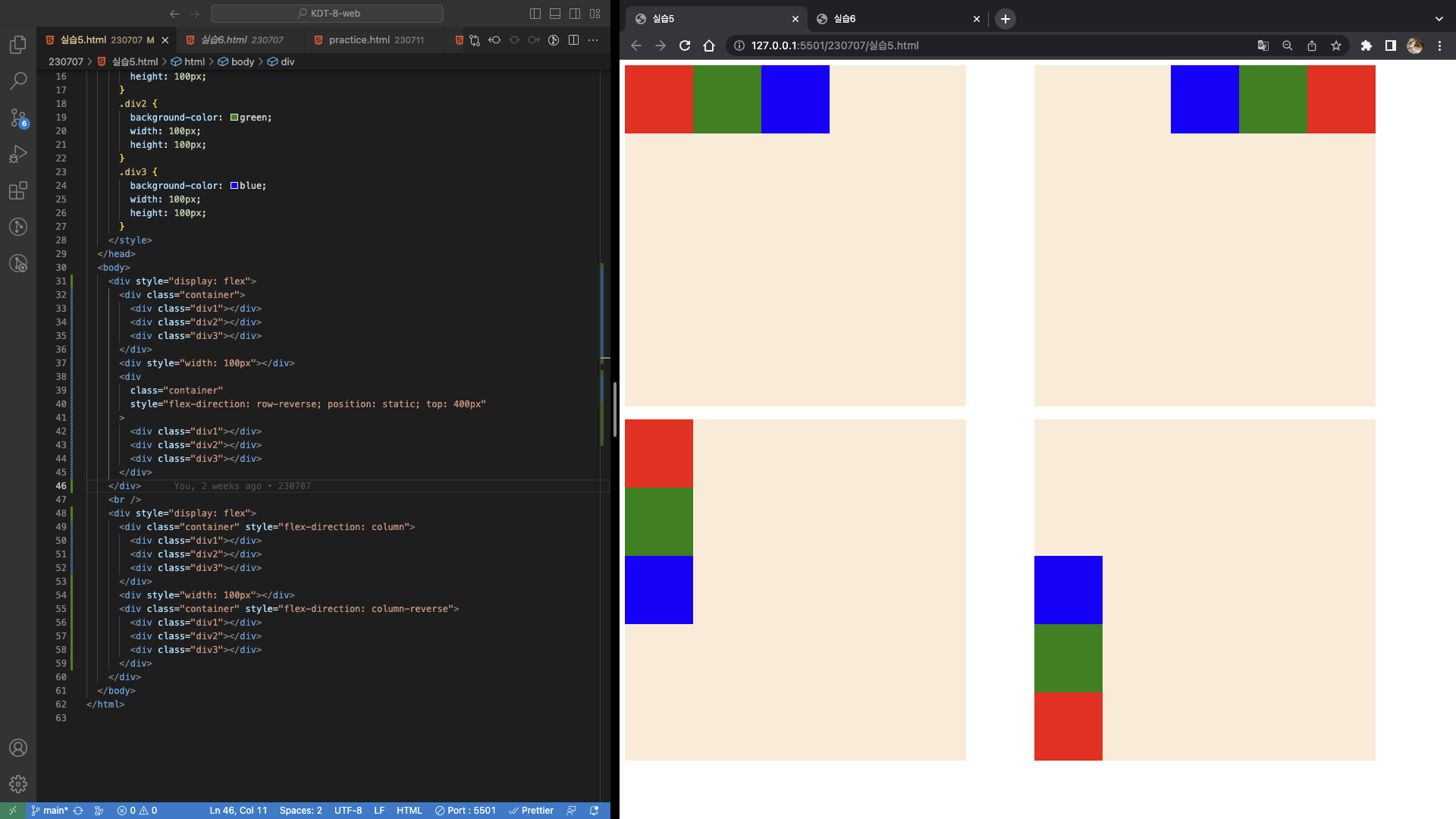Screen dimensions: 1456x819
Task: Switch to the practice.html editor tab
Action: pyautogui.click(x=376, y=40)
